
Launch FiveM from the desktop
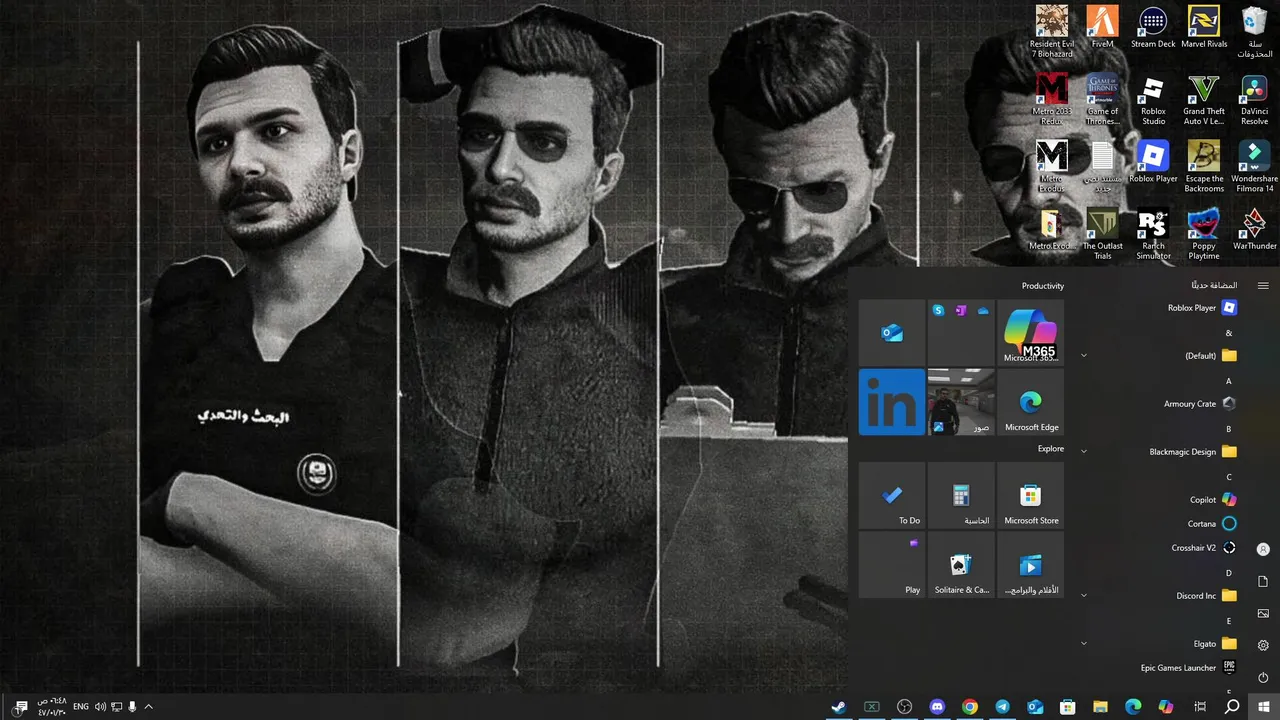1103,27
